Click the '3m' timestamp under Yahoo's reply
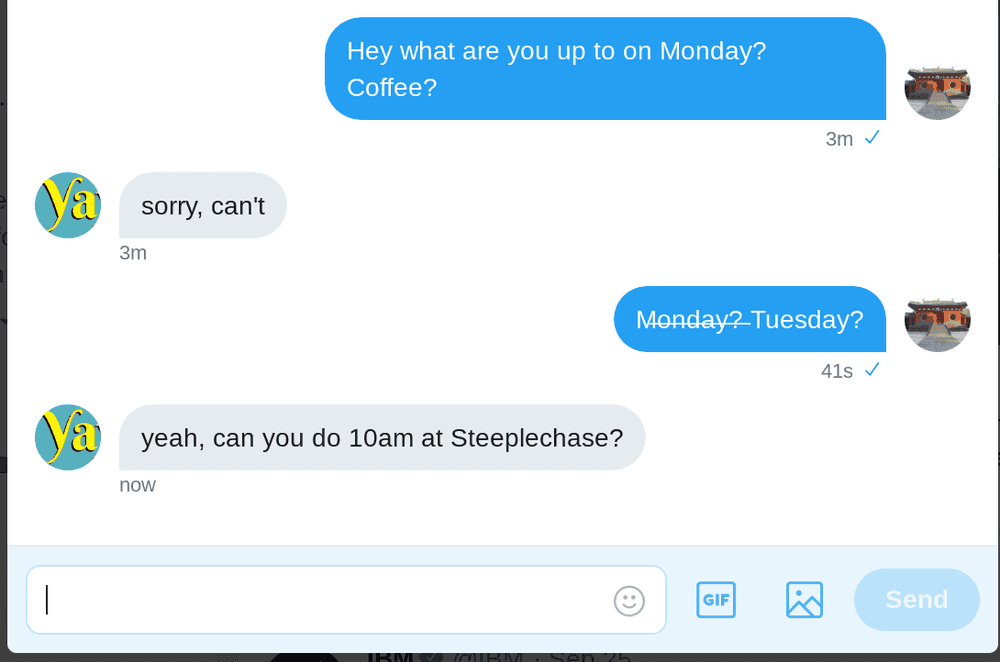The width and height of the screenshot is (1000, 662). [x=133, y=253]
